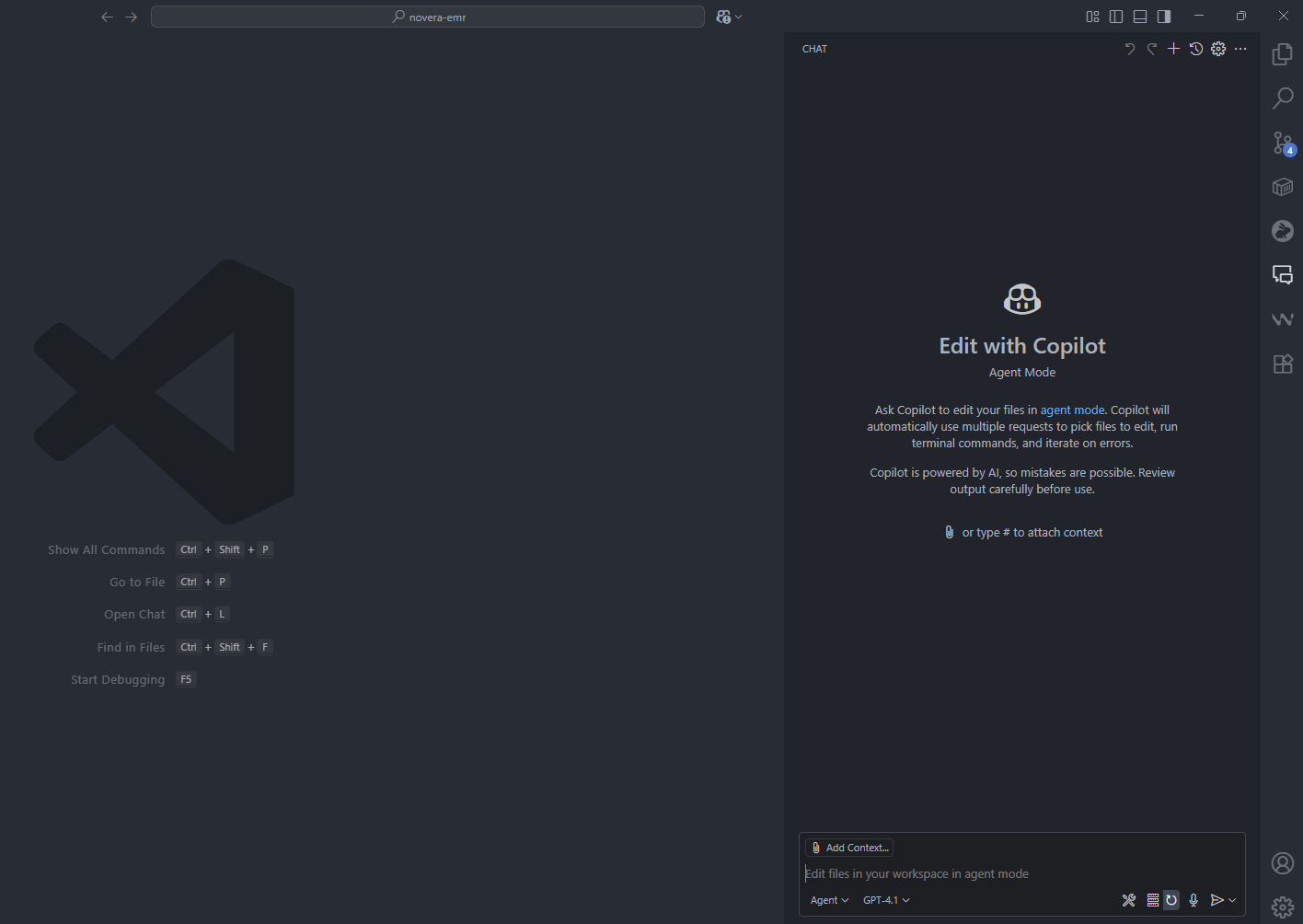Toggle the bottom panel visibility
1303x924 pixels.
coord(1140,17)
